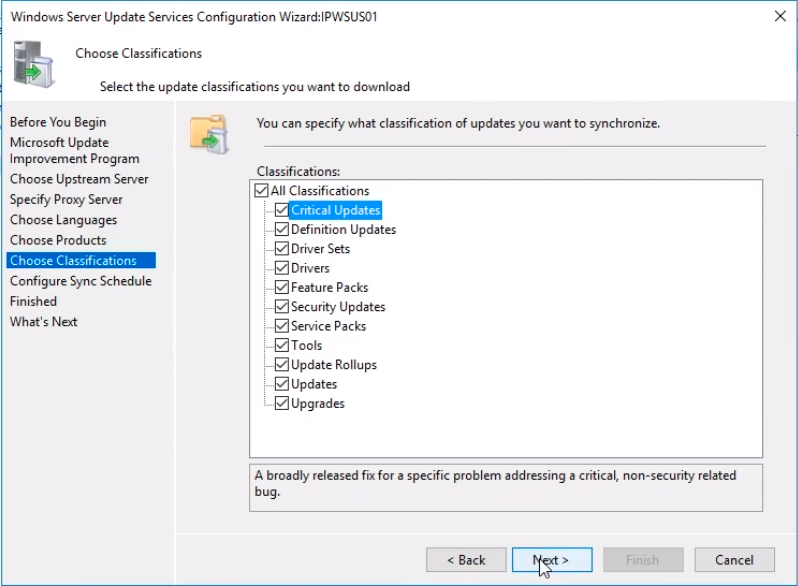Toggle the Definition Updates checkbox
The height and width of the screenshot is (586, 798).
[281, 229]
